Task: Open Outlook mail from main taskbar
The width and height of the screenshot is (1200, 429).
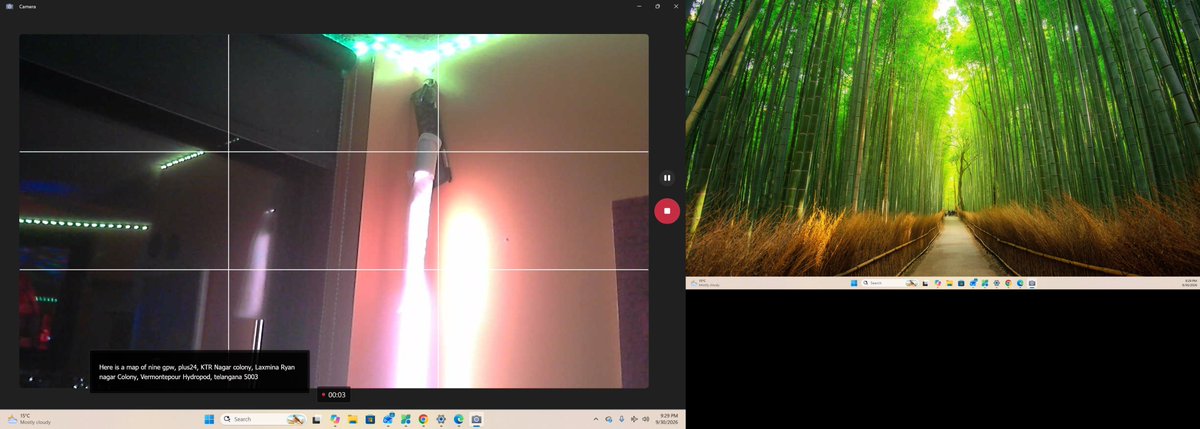Action: click(388, 419)
